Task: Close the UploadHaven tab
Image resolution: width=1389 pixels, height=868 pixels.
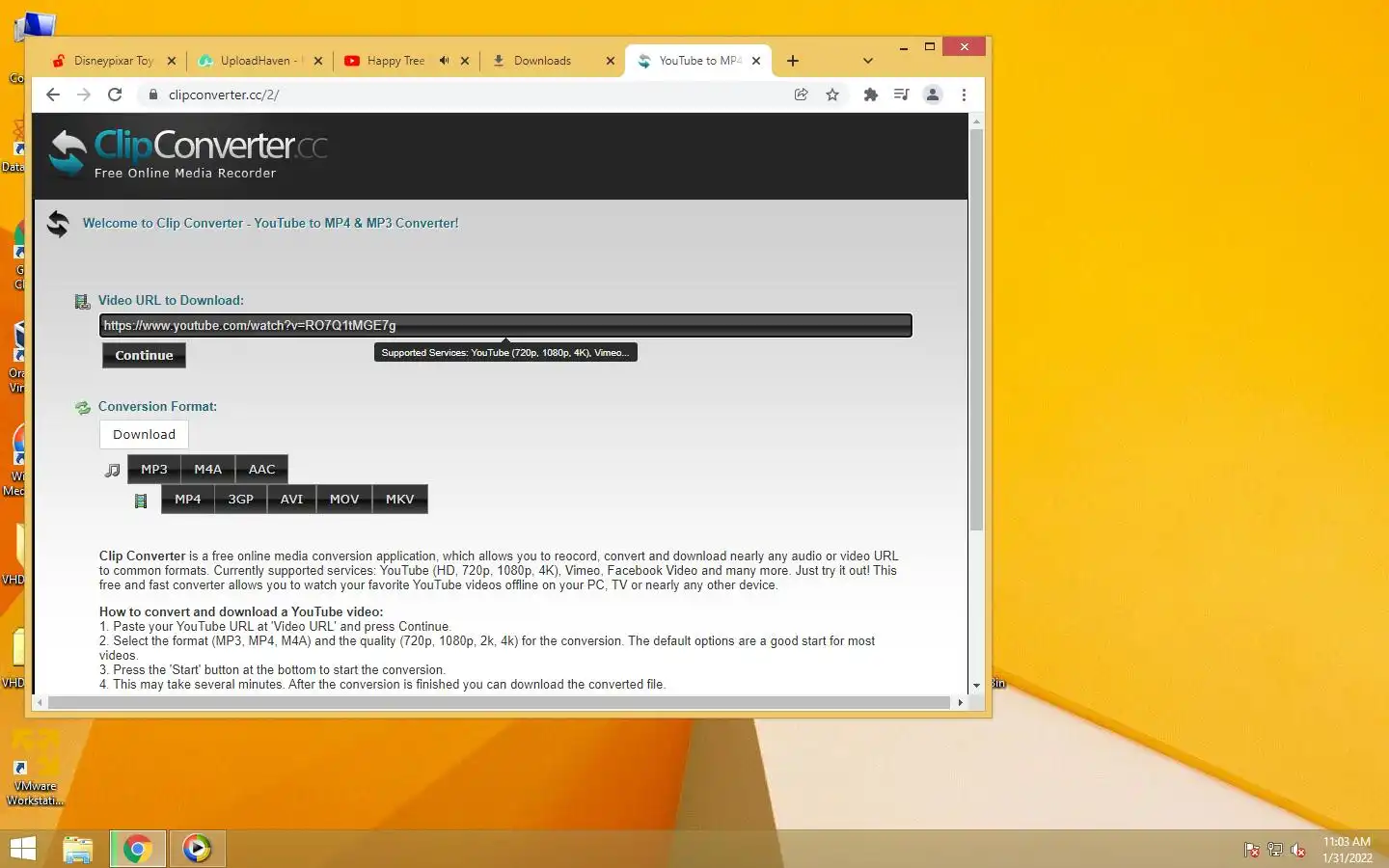Action: pos(318,61)
